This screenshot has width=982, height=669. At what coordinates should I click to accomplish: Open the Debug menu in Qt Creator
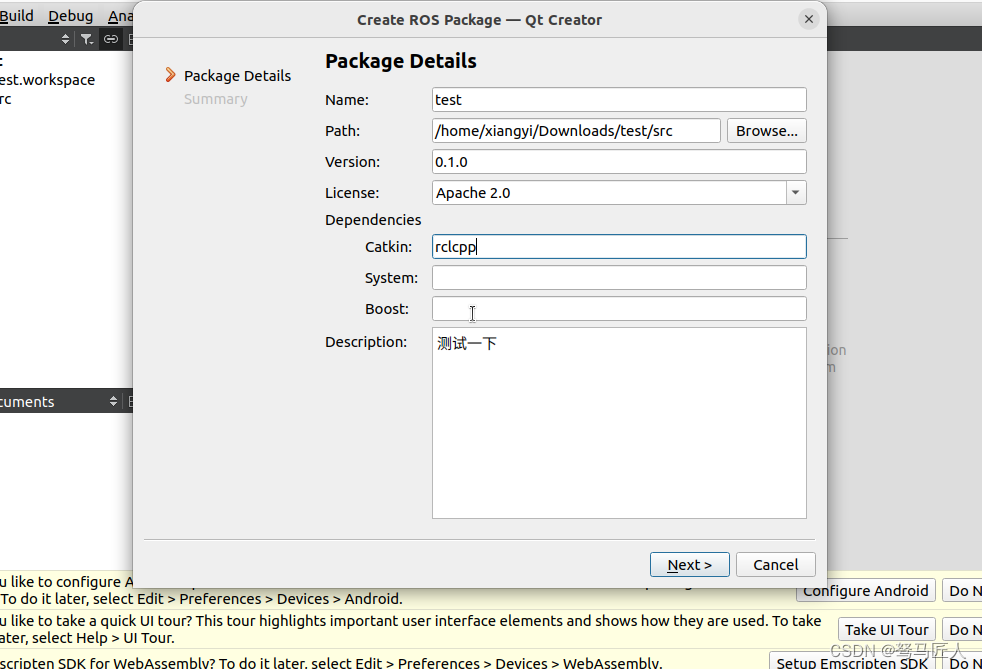tap(70, 16)
